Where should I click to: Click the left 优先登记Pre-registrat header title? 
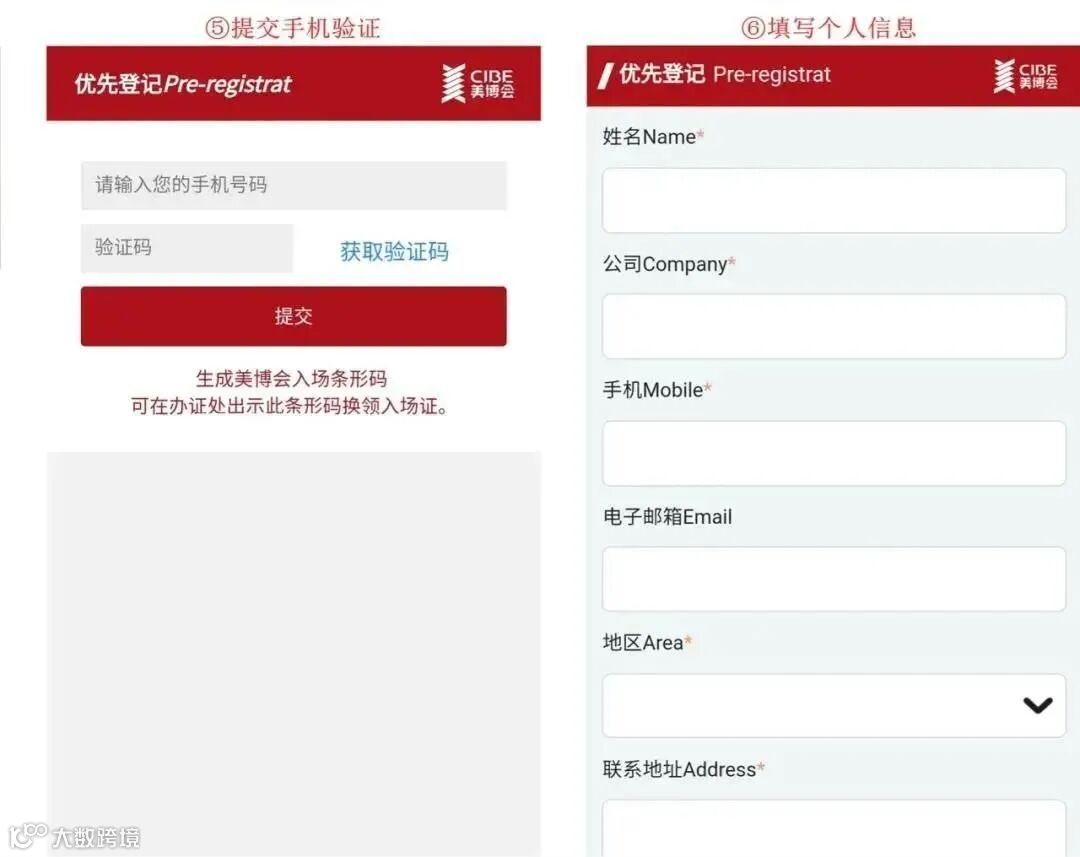pyautogui.click(x=183, y=84)
